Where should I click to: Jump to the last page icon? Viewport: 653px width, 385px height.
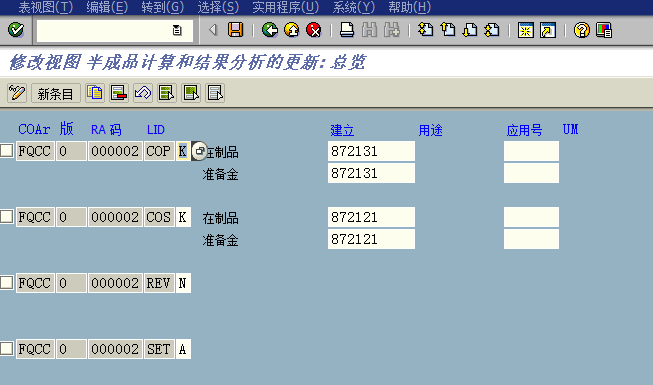click(492, 30)
